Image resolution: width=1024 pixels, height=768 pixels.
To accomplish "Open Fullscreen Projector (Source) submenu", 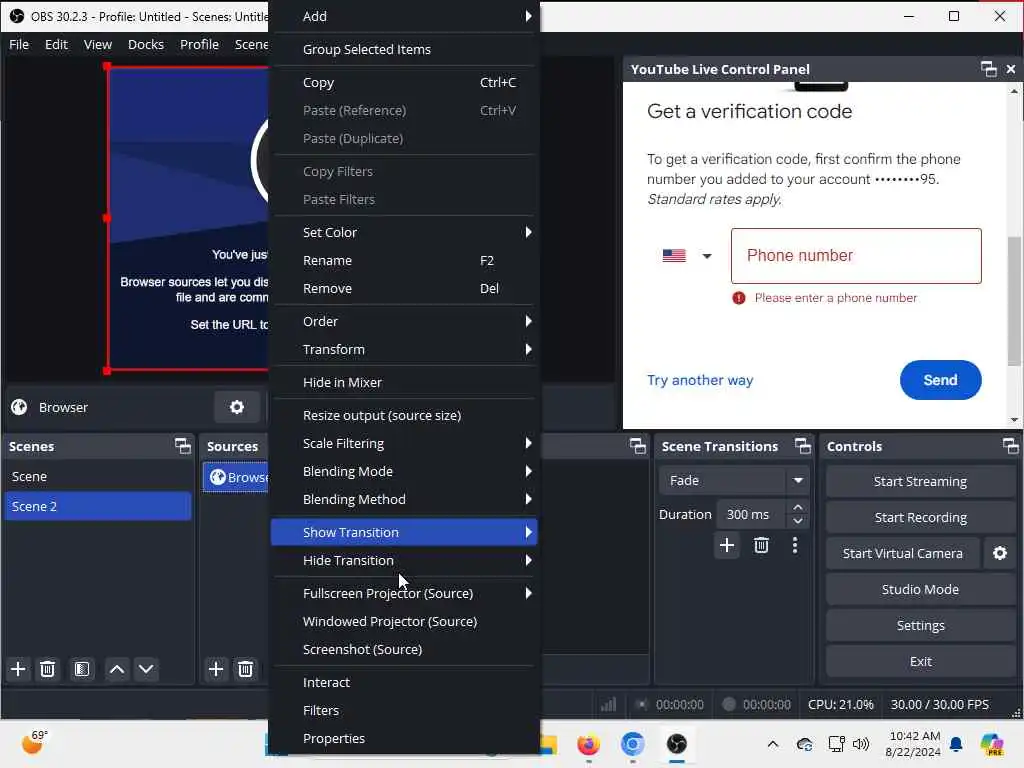I will pyautogui.click(x=404, y=594).
